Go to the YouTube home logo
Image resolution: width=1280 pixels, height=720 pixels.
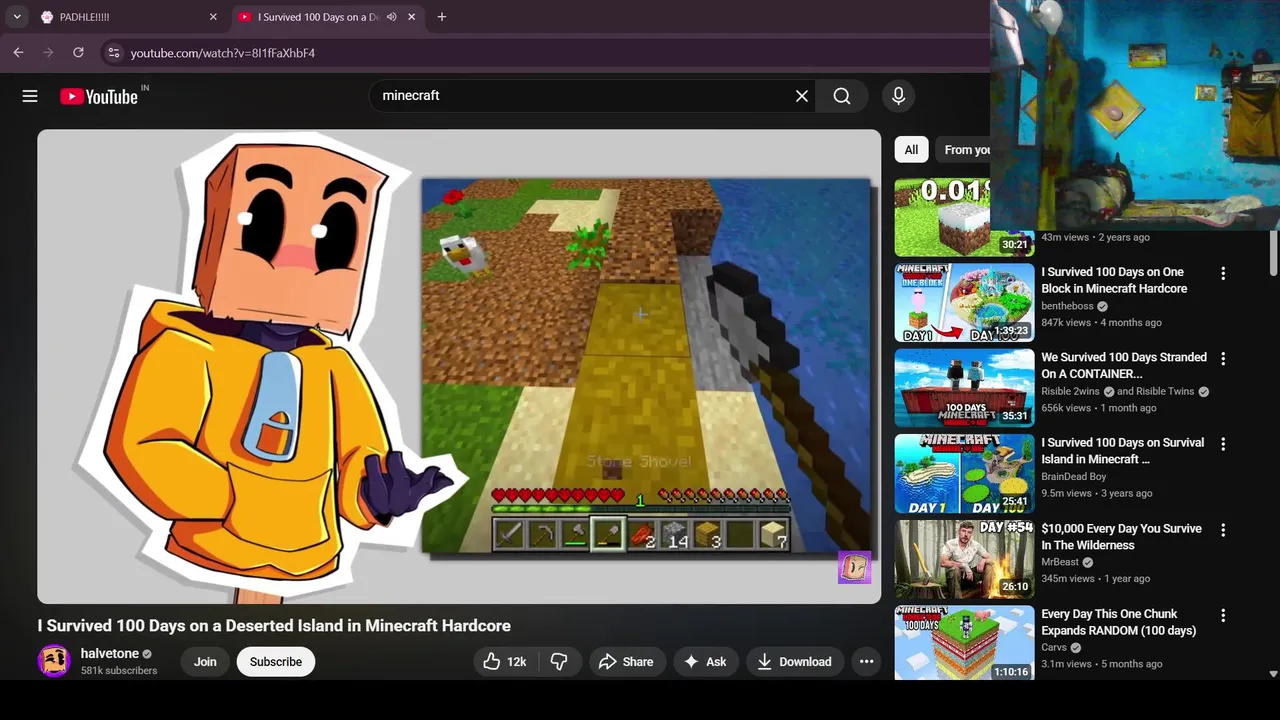pyautogui.click(x=99, y=96)
